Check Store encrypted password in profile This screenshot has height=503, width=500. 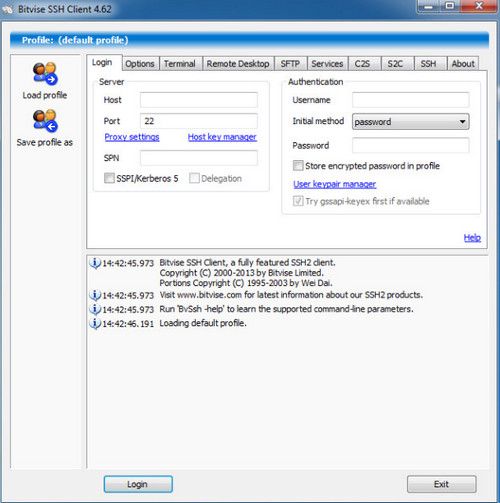pos(298,166)
